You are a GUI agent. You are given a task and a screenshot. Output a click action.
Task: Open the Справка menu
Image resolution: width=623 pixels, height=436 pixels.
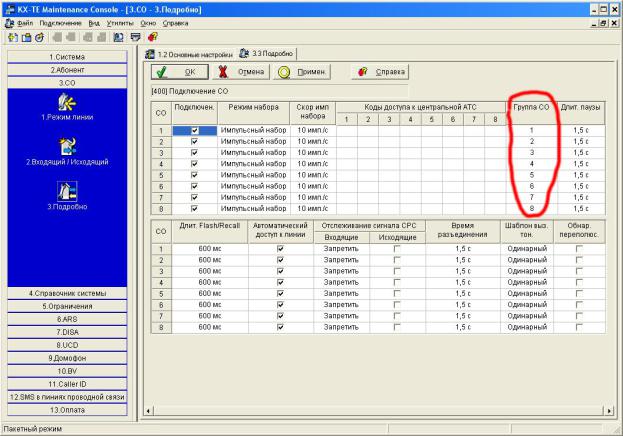click(175, 23)
